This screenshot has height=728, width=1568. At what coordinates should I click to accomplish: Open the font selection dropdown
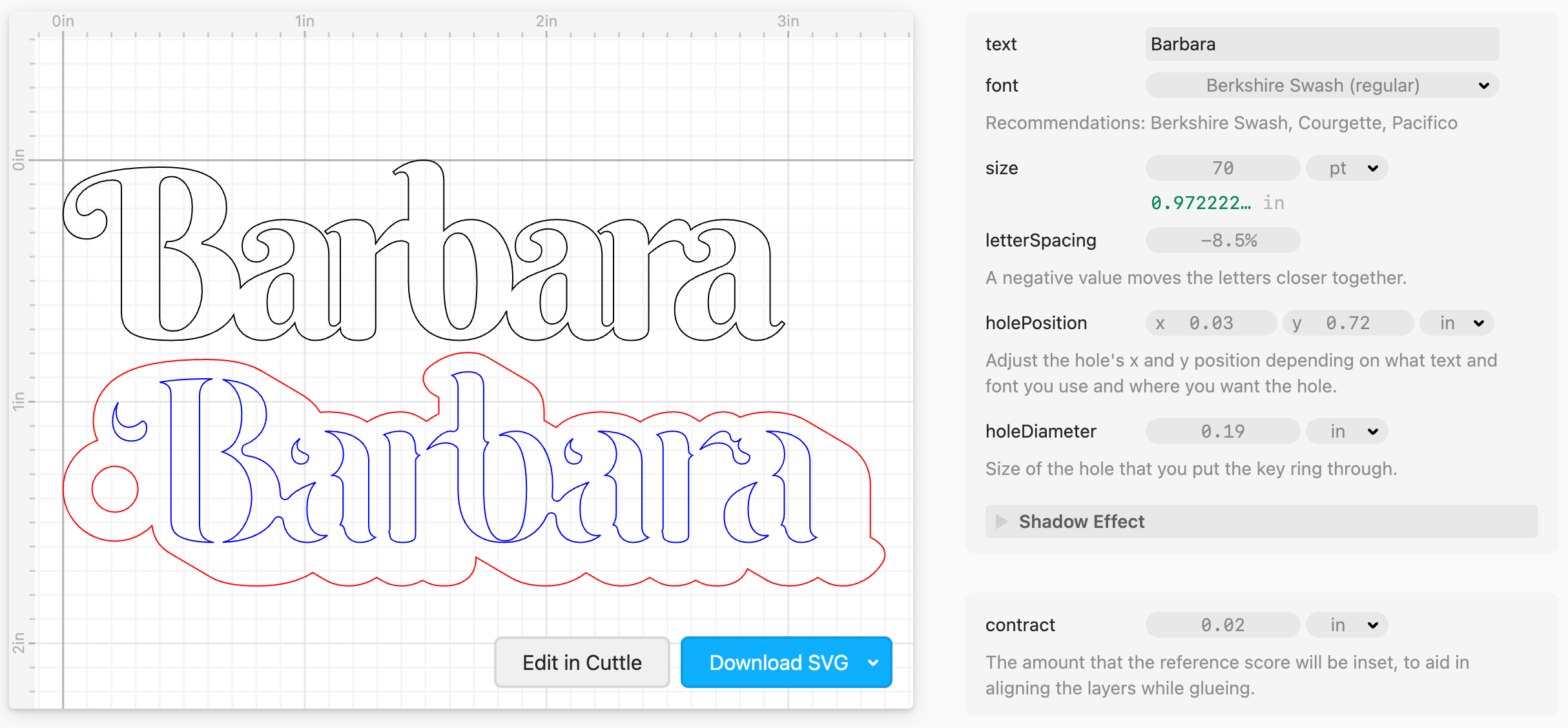[x=1321, y=85]
